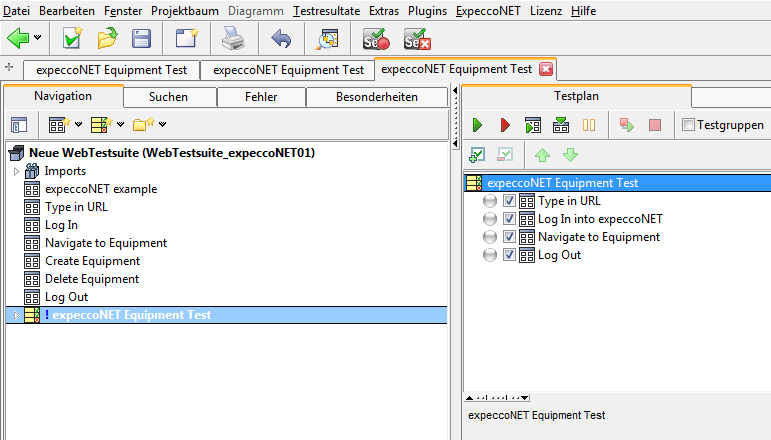The width and height of the screenshot is (771, 440).
Task: Uncheck the Log Out test step
Action: click(x=509, y=255)
